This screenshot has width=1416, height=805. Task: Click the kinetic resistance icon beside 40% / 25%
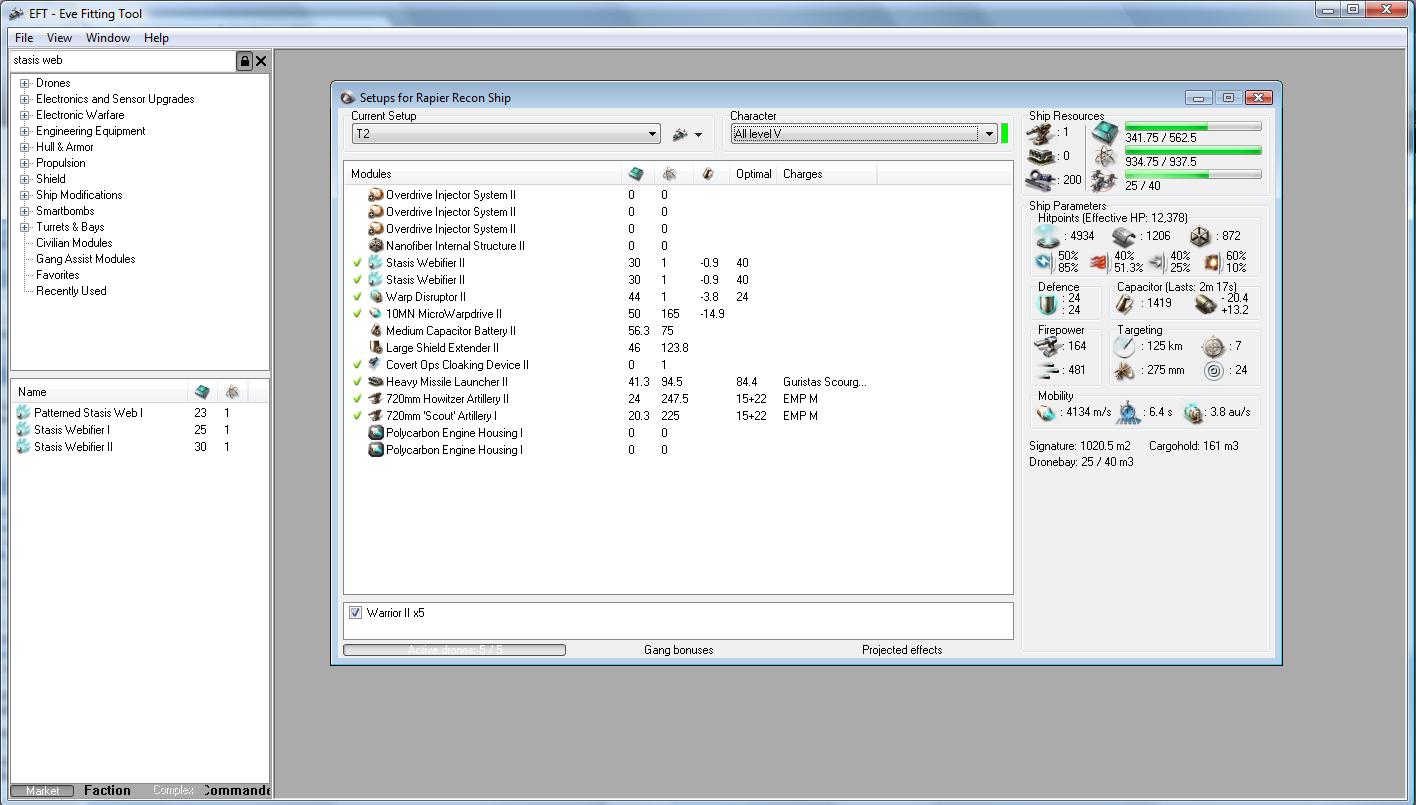click(1156, 262)
